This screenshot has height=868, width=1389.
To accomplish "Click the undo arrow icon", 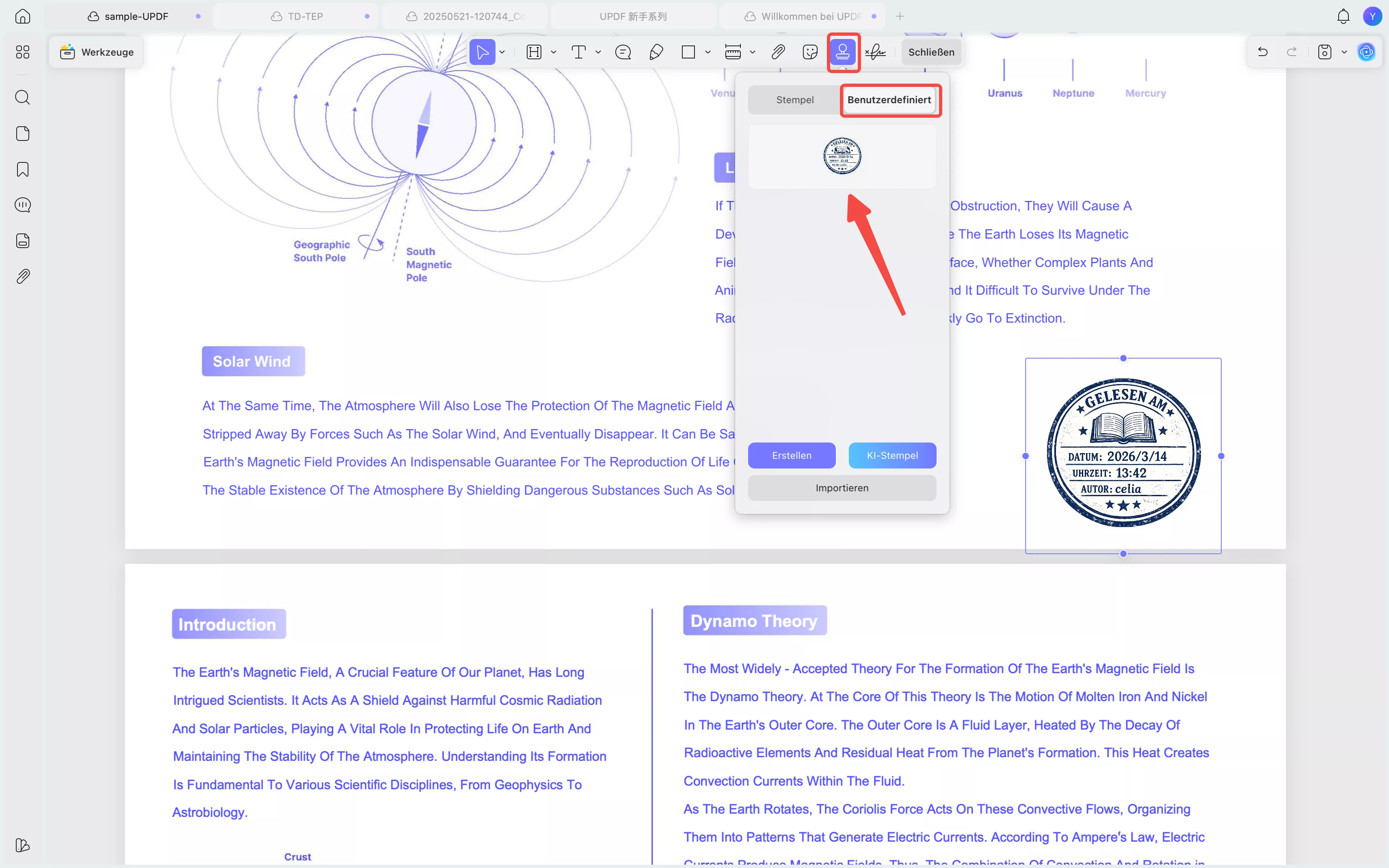I will (x=1262, y=52).
